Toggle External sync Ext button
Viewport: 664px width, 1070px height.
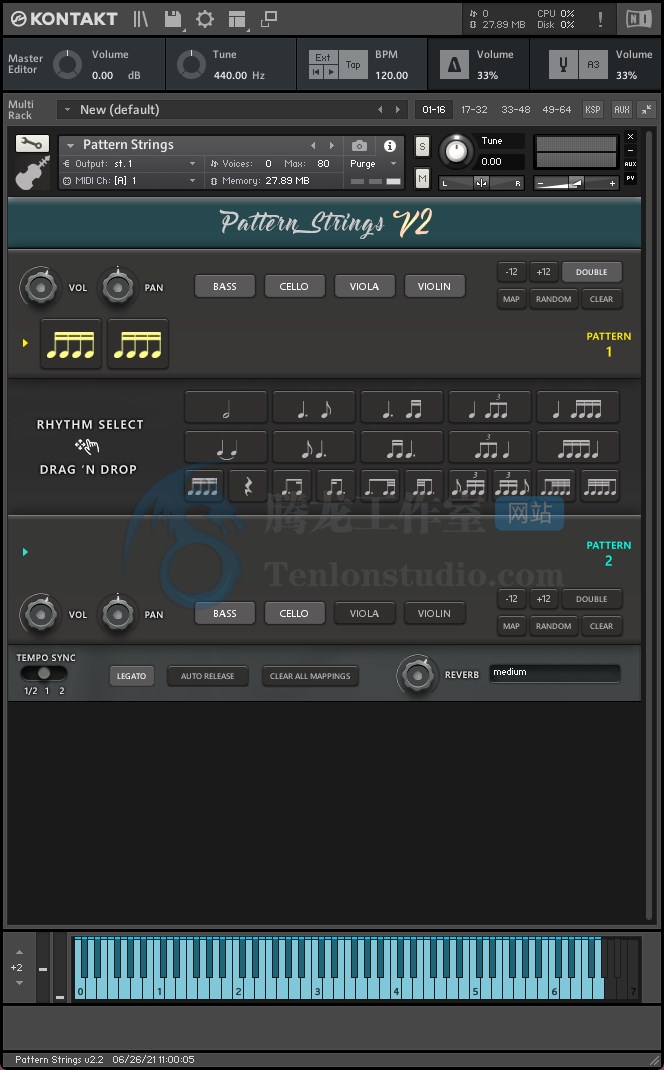(323, 58)
